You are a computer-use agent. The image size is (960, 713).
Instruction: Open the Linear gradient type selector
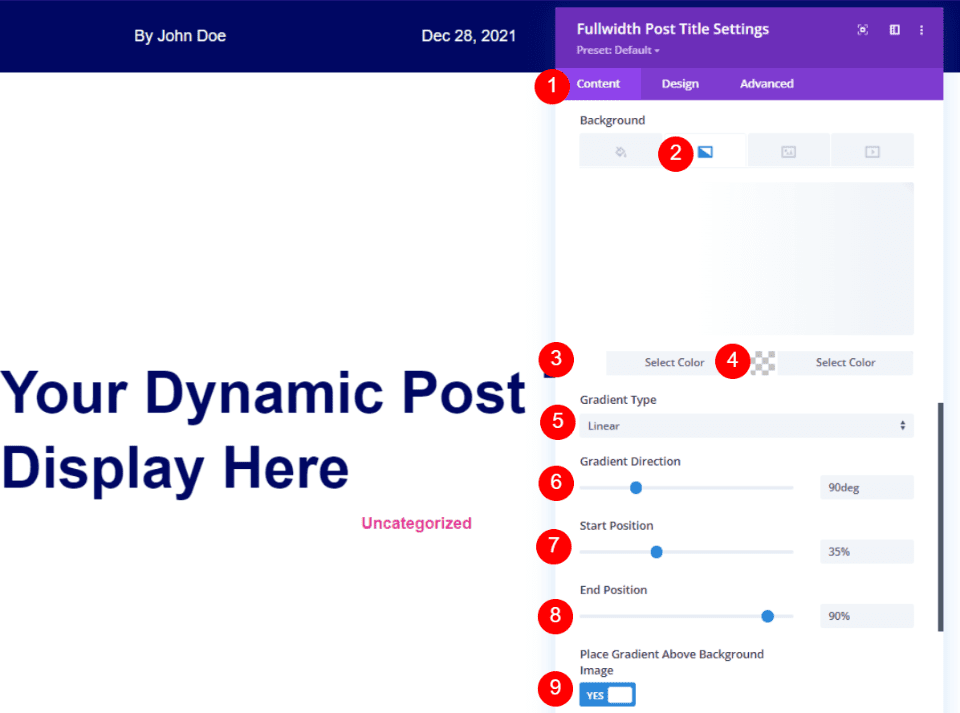746,425
